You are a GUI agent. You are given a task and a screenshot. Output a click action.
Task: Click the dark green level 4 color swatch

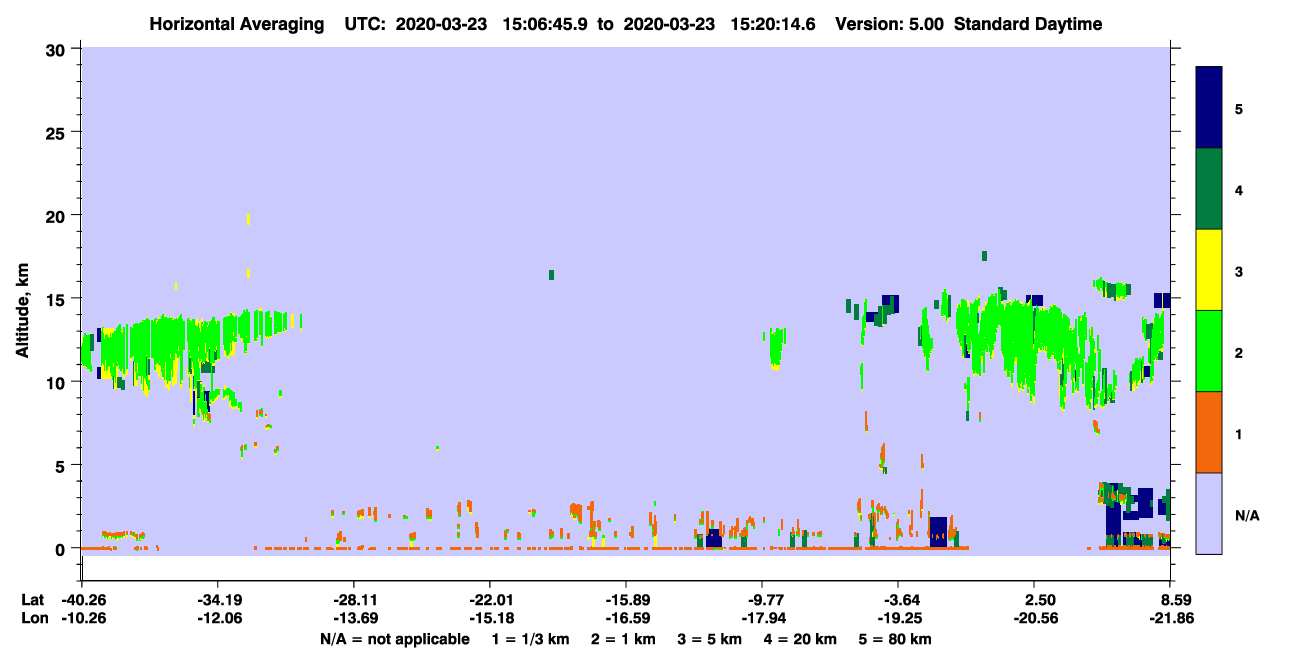click(1209, 189)
